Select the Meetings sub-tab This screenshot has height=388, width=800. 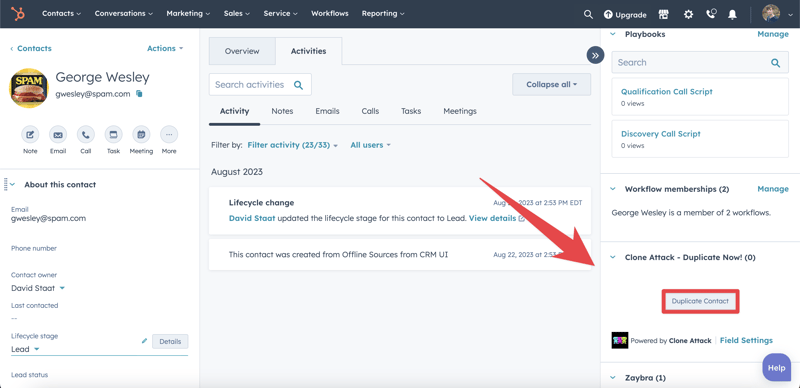[x=460, y=111]
